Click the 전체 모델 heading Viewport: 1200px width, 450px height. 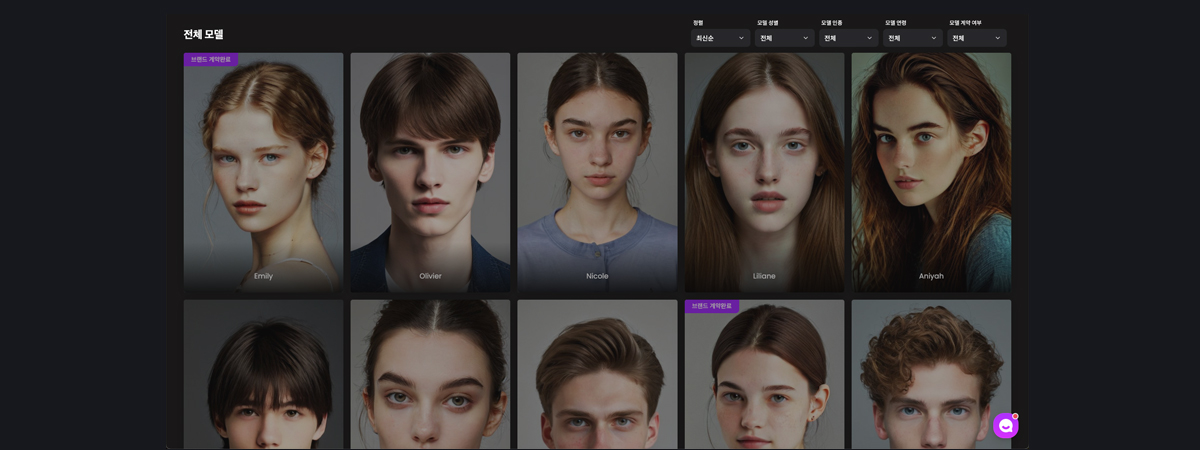pos(203,35)
